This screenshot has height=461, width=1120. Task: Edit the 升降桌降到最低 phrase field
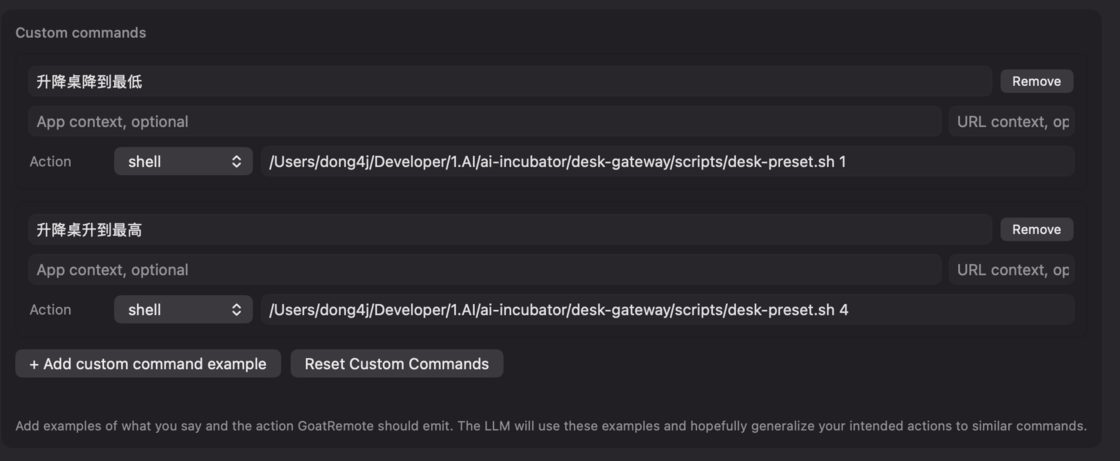tap(510, 81)
